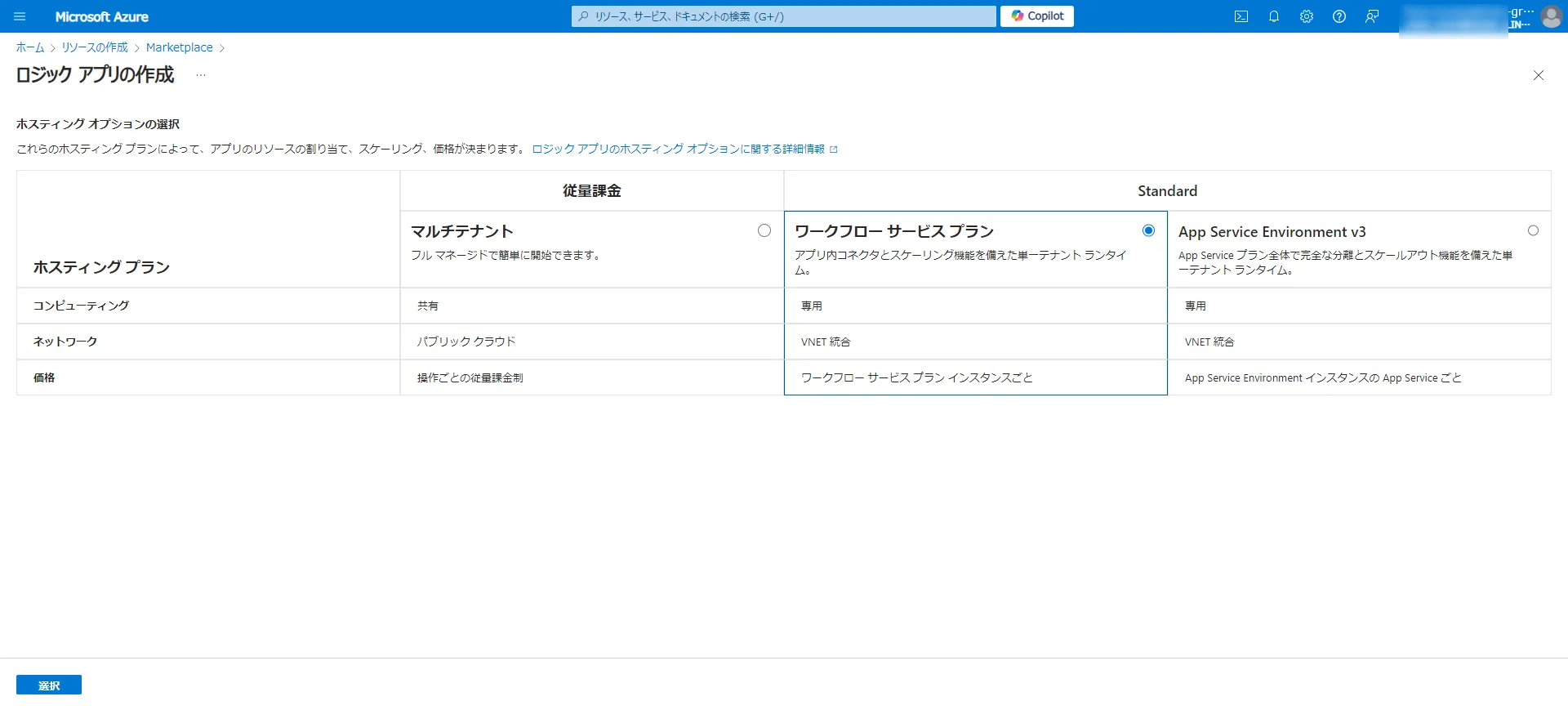Navigate to リソースの作成 breadcrumb
This screenshot has width=1568, height=710.
(x=95, y=47)
